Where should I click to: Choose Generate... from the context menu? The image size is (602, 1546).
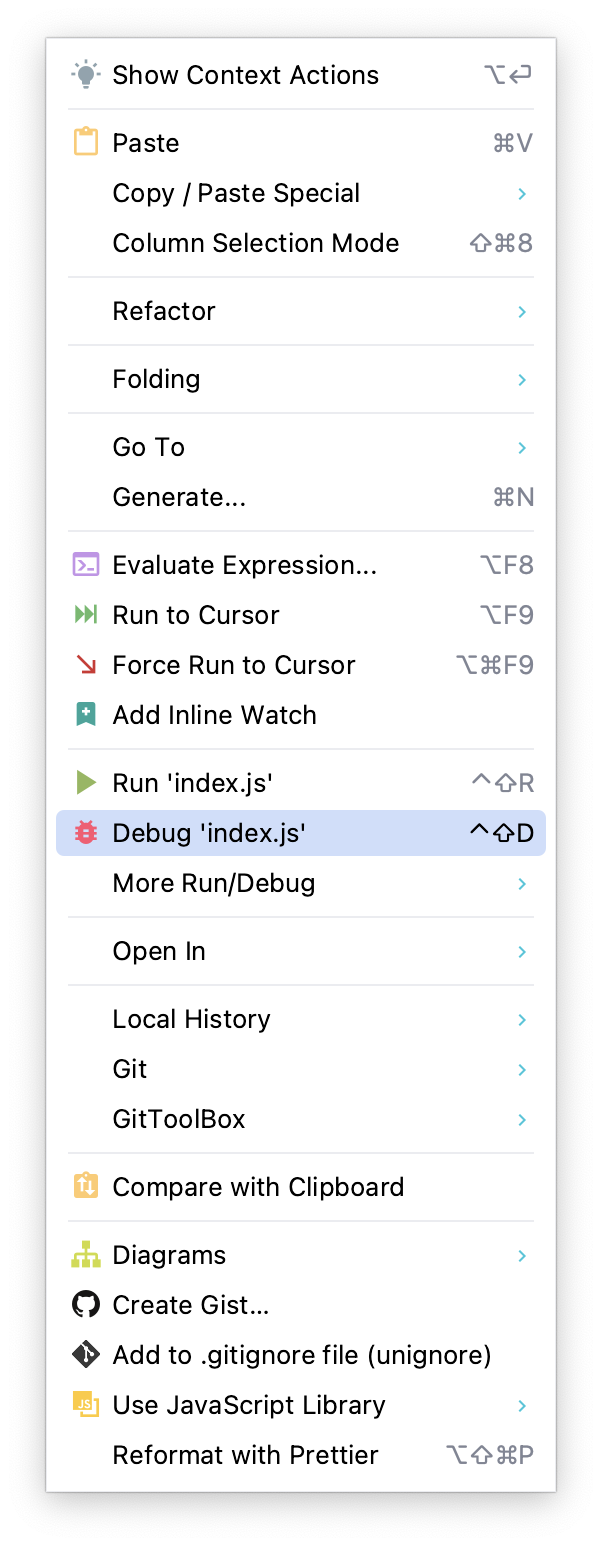point(179,496)
